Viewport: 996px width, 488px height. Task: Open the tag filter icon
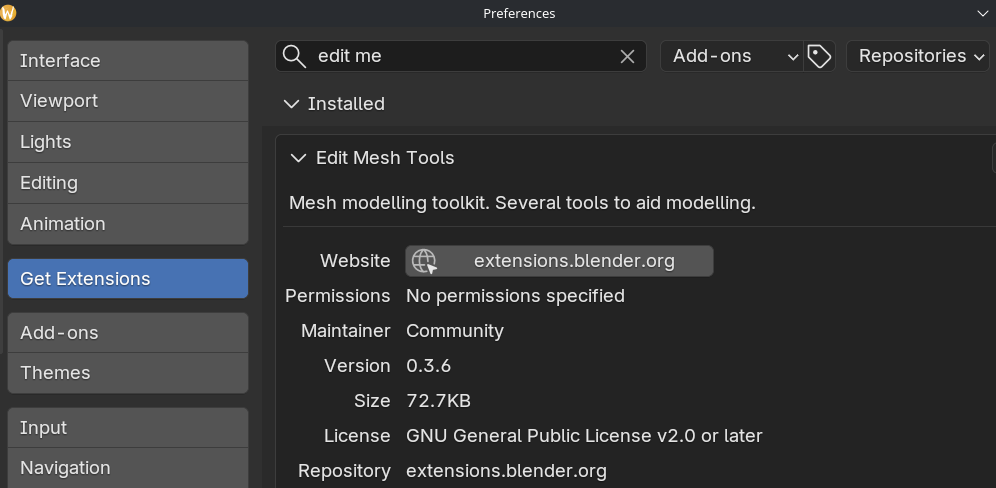[819, 56]
